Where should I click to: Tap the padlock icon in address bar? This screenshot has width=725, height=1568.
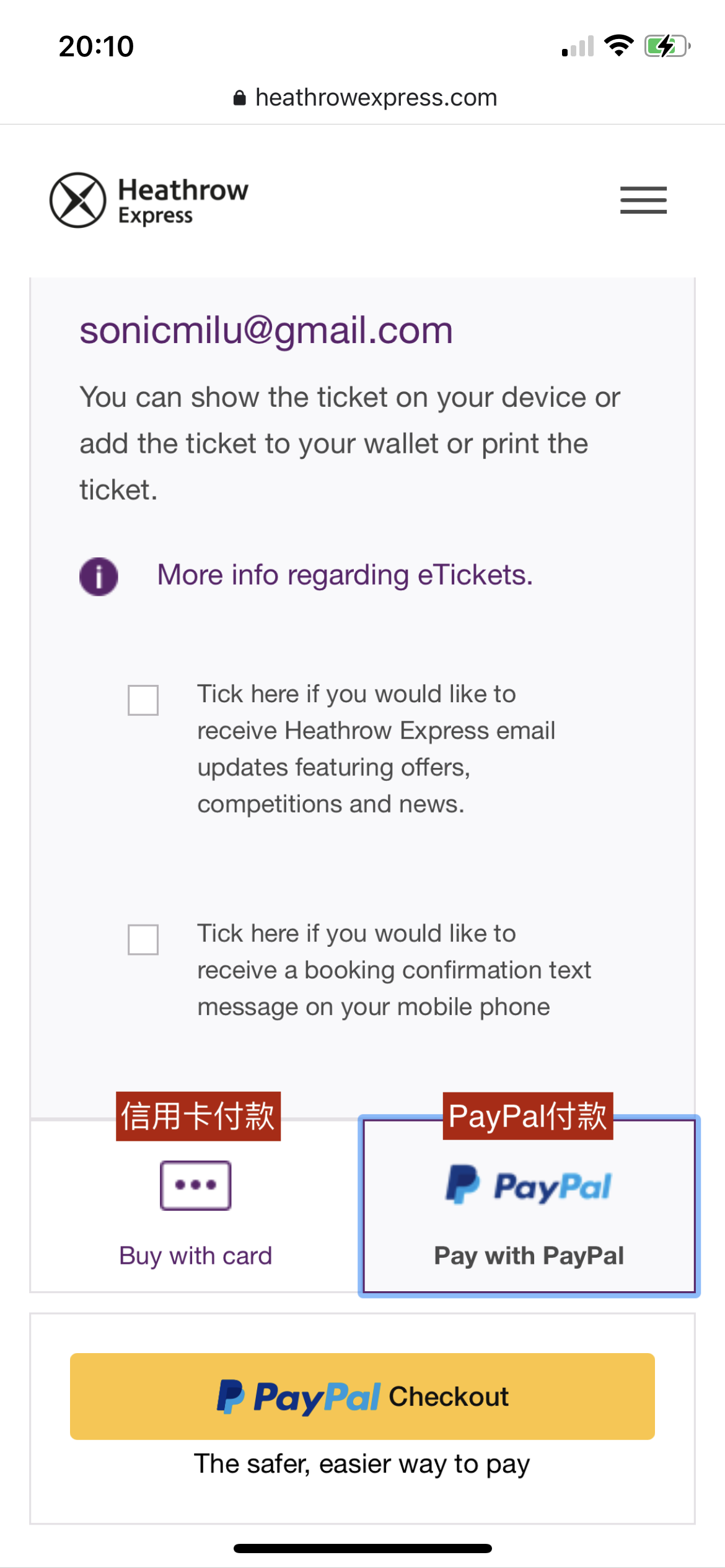[x=240, y=98]
